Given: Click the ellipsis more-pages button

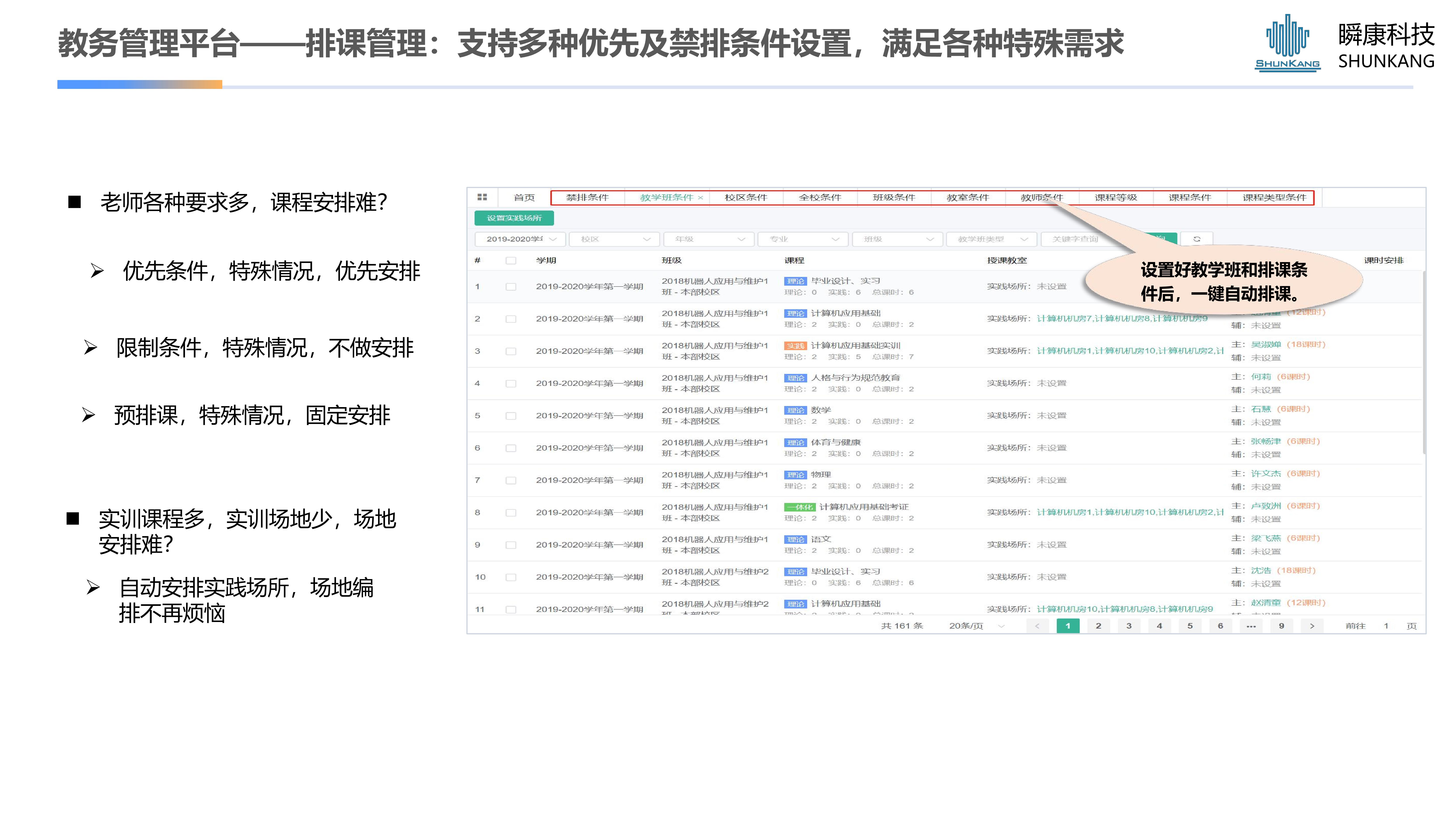Looking at the screenshot, I should coord(1251,626).
